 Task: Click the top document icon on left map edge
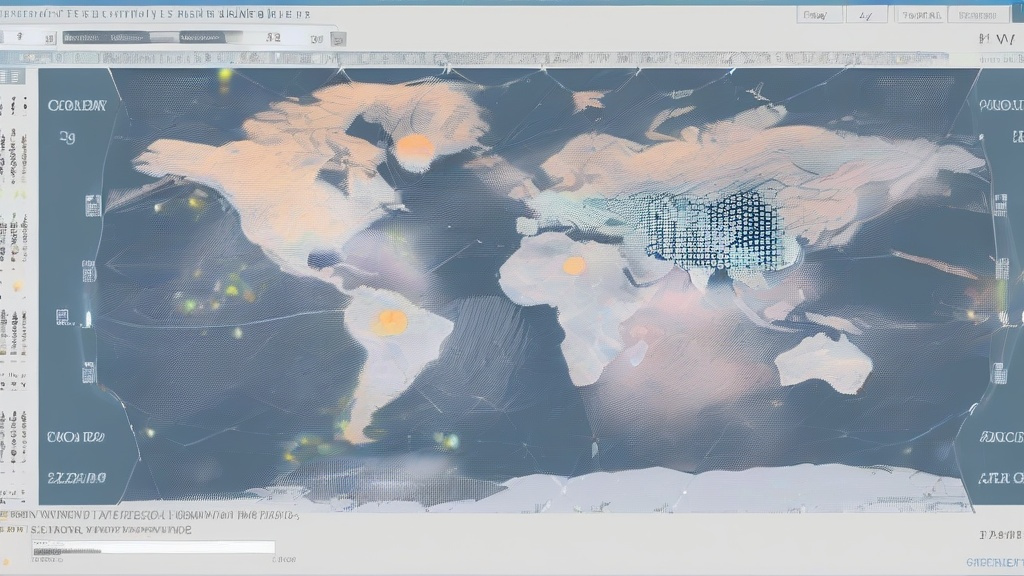pos(92,205)
